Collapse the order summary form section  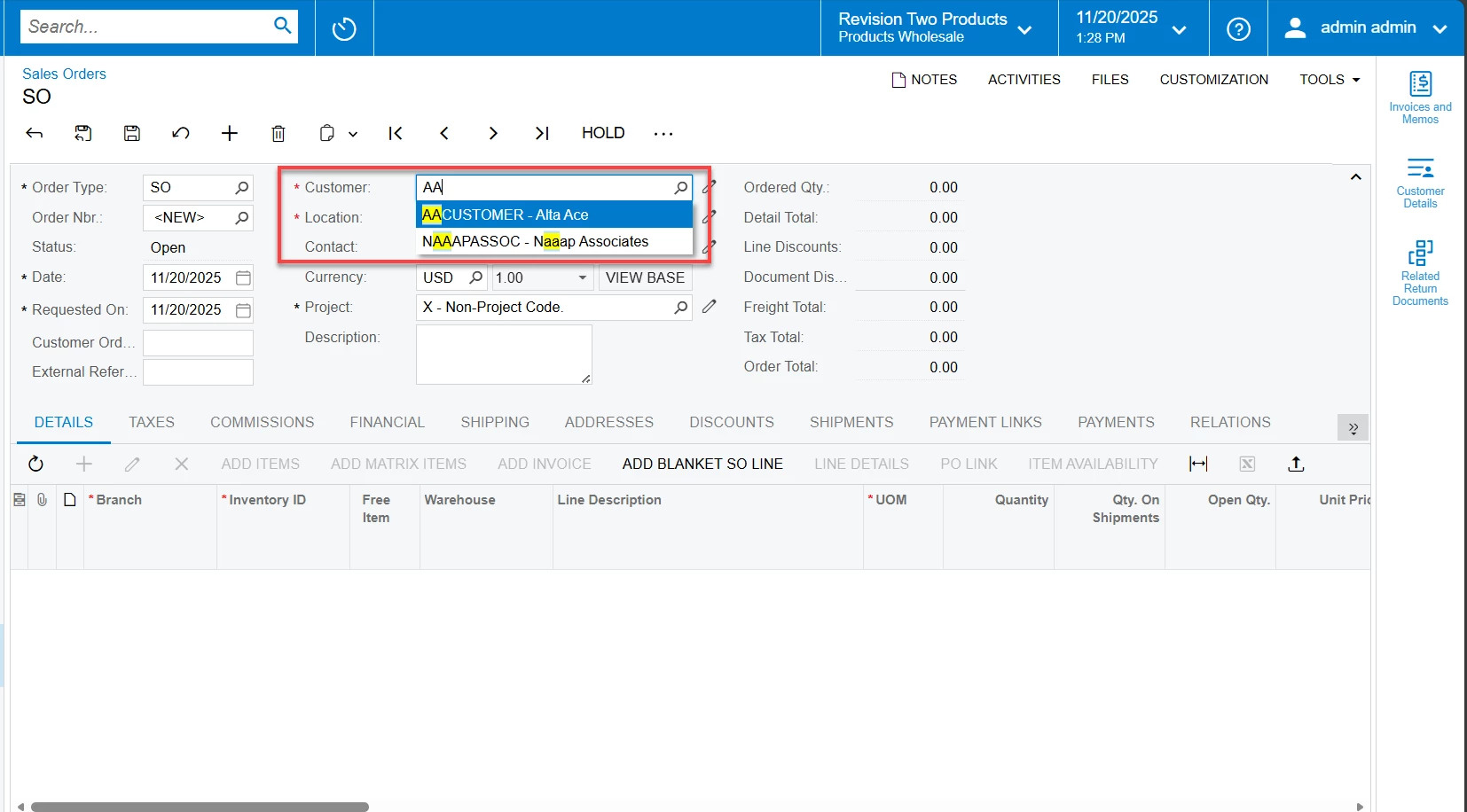1355,177
